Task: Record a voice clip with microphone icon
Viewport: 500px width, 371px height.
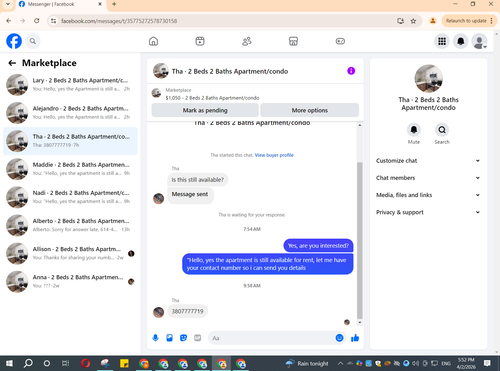Action: 155,338
